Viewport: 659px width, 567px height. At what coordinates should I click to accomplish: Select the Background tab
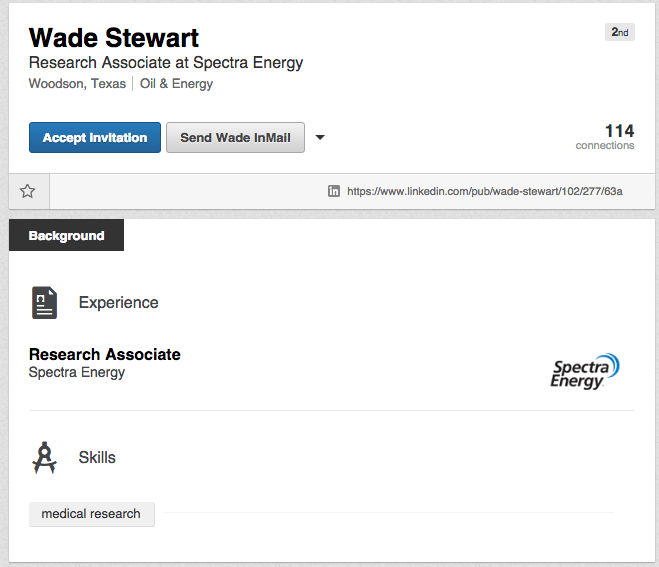point(66,236)
